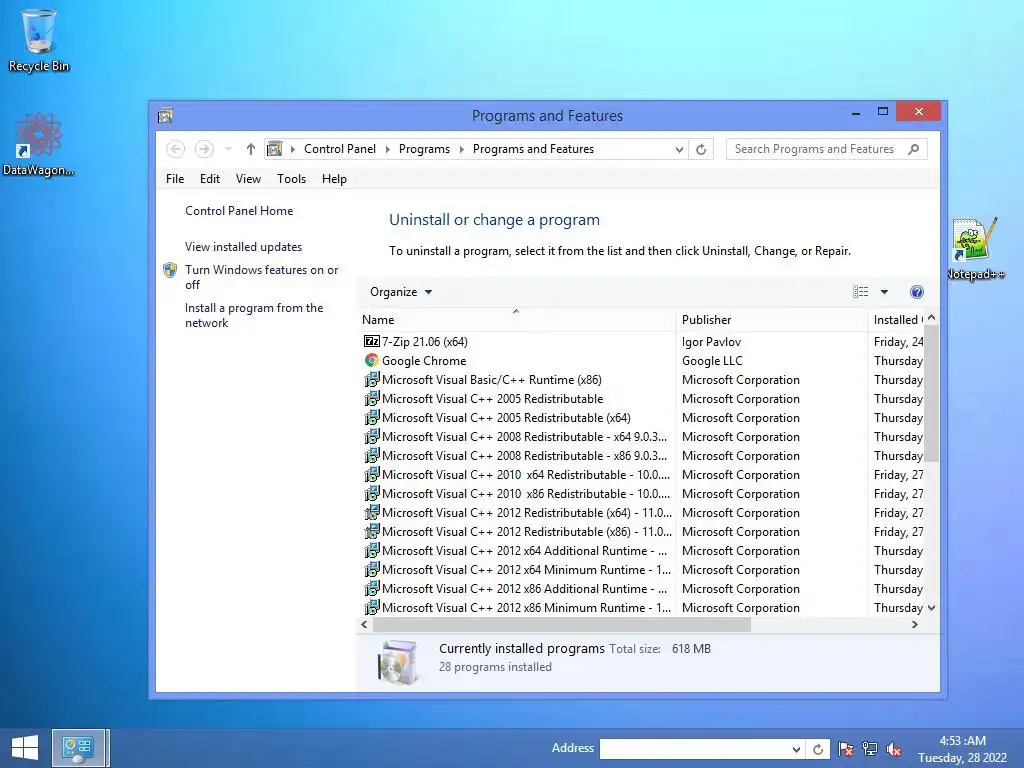1024x768 pixels.
Task: Select Visual C++ 2012 x86 Additional Runtime
Action: pos(517,588)
